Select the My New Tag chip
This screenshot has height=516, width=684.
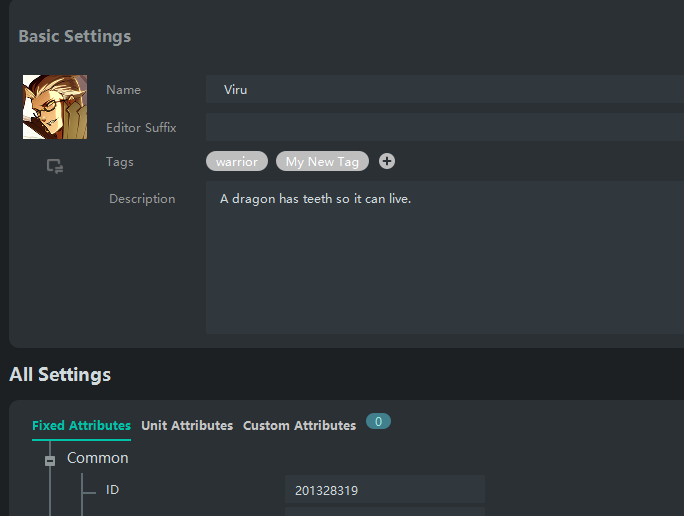click(322, 161)
